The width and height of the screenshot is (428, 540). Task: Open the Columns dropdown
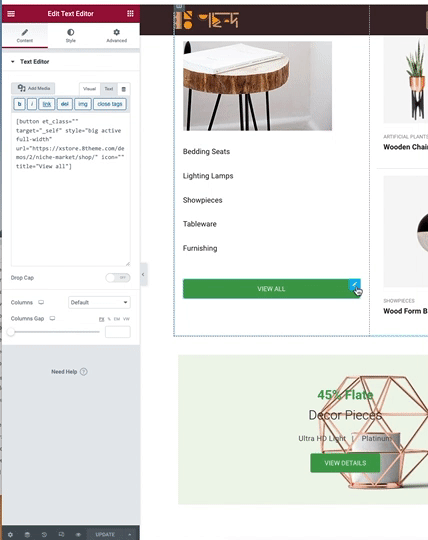99,302
